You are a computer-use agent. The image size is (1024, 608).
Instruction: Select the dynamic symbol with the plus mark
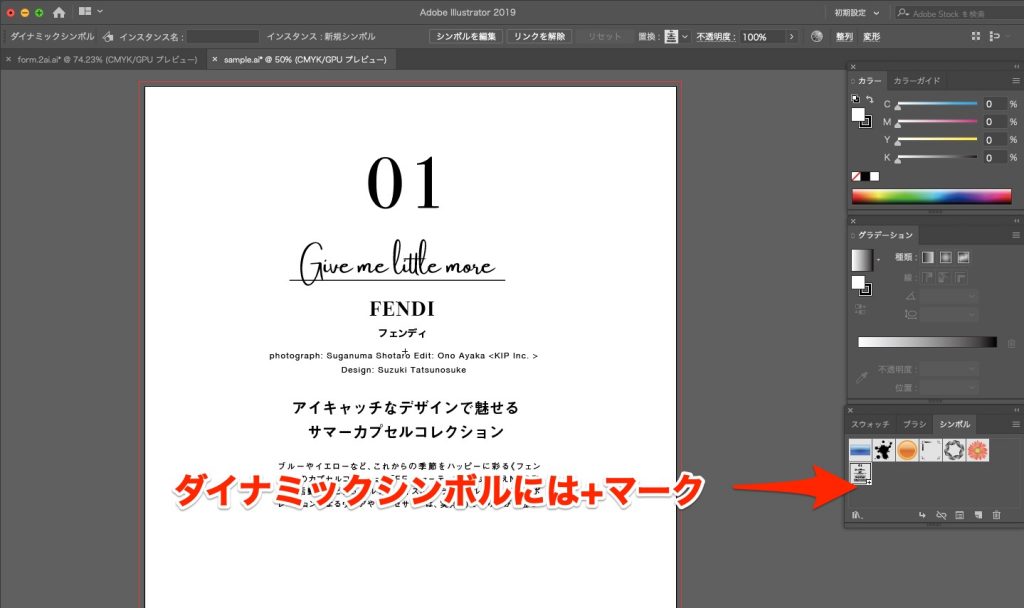point(860,473)
